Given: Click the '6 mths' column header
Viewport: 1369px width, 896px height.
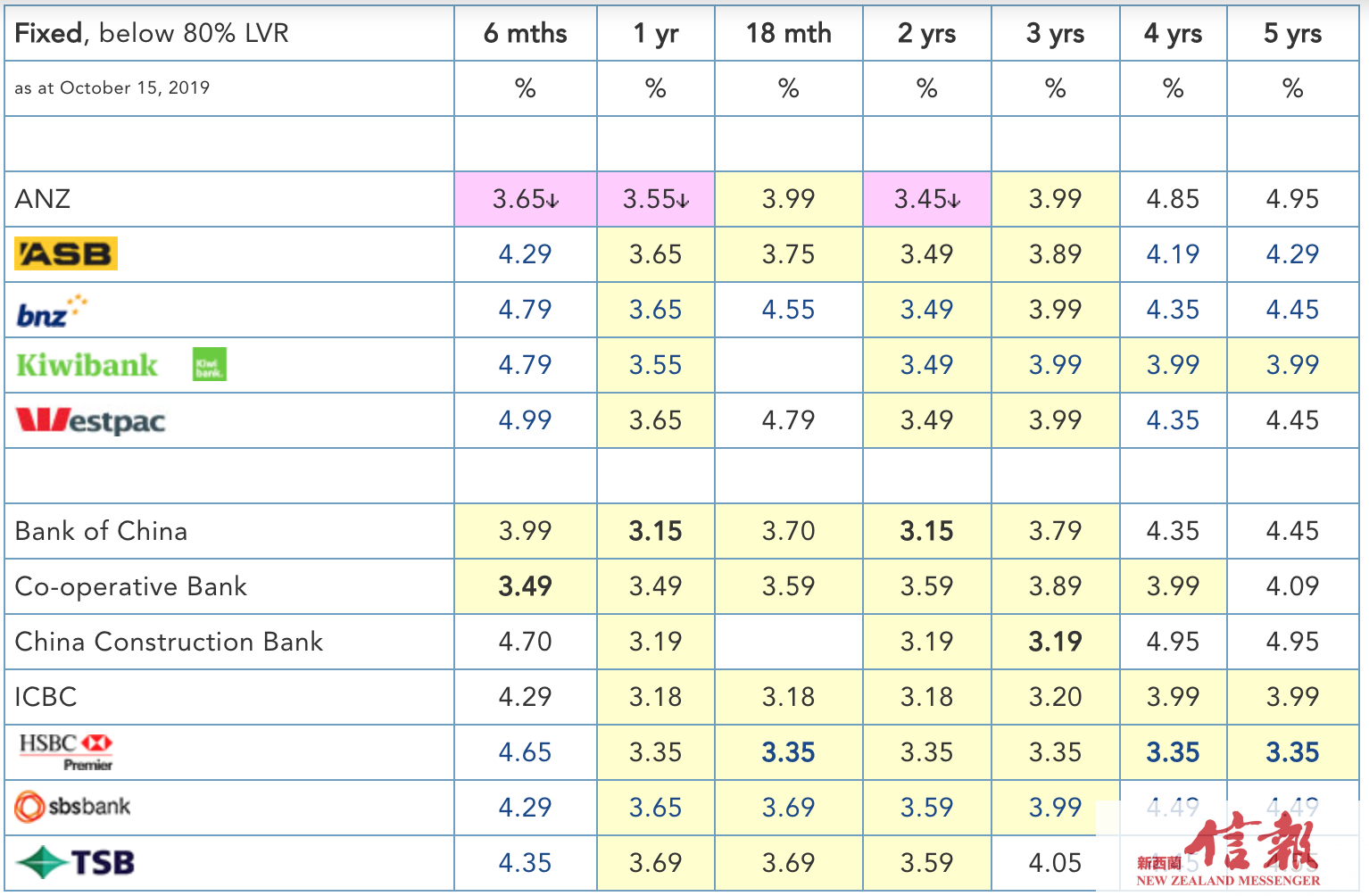Looking at the screenshot, I should pos(526,34).
